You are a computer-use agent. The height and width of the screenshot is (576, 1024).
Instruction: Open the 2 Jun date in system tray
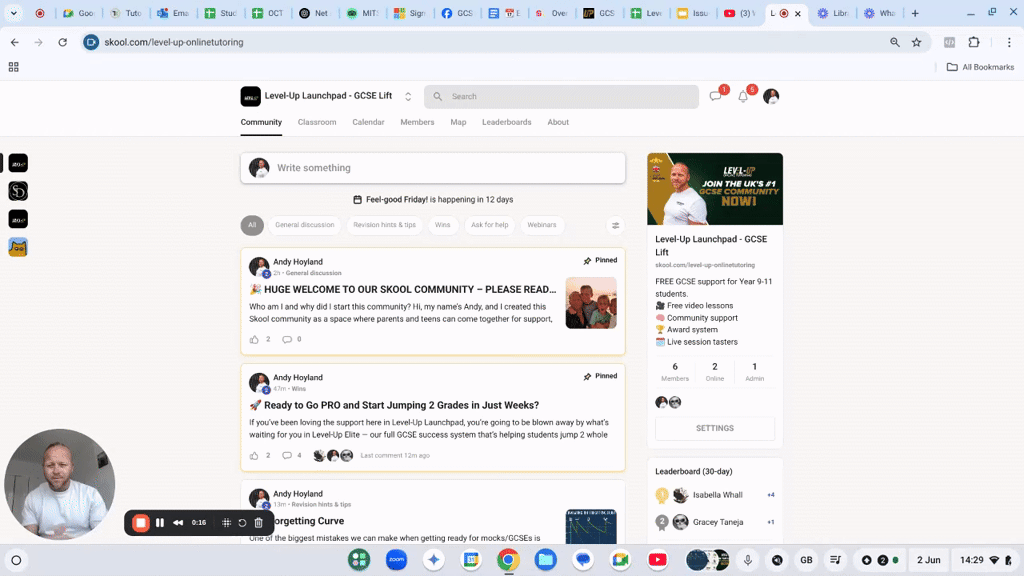[x=928, y=560]
